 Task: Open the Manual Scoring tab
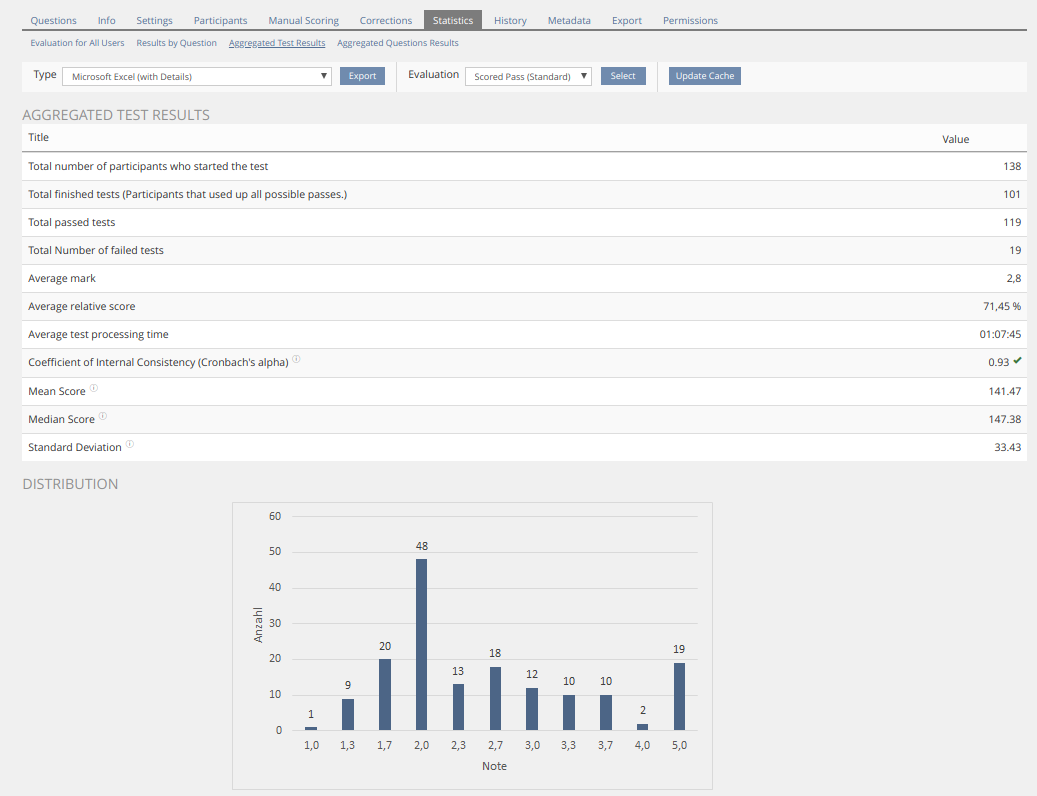click(x=303, y=20)
